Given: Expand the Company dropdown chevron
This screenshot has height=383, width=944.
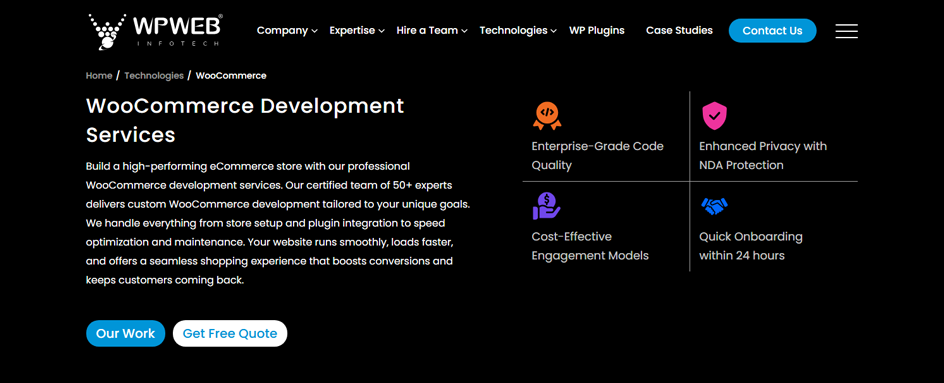Looking at the screenshot, I should click(x=314, y=31).
